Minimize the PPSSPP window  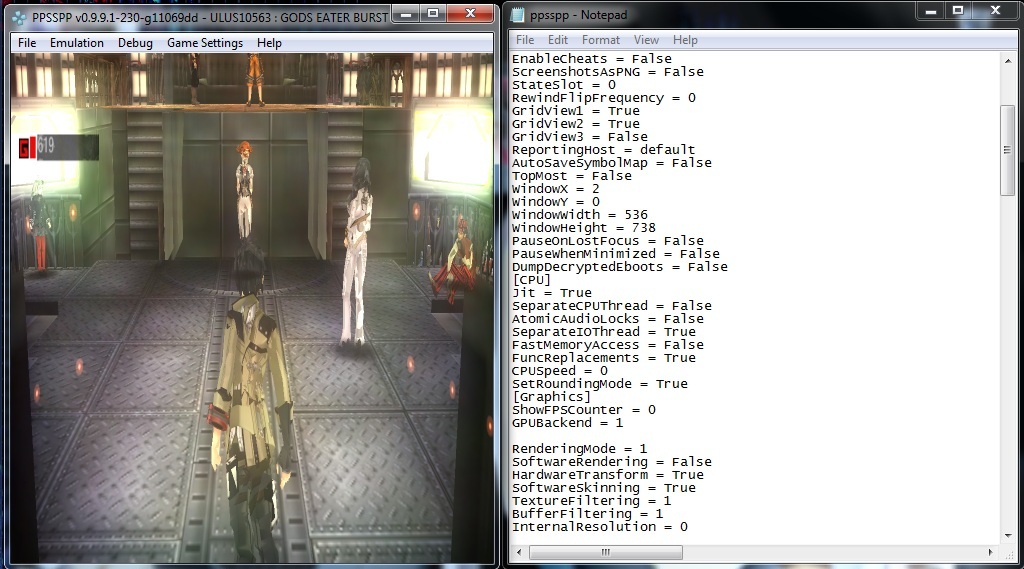pyautogui.click(x=404, y=14)
